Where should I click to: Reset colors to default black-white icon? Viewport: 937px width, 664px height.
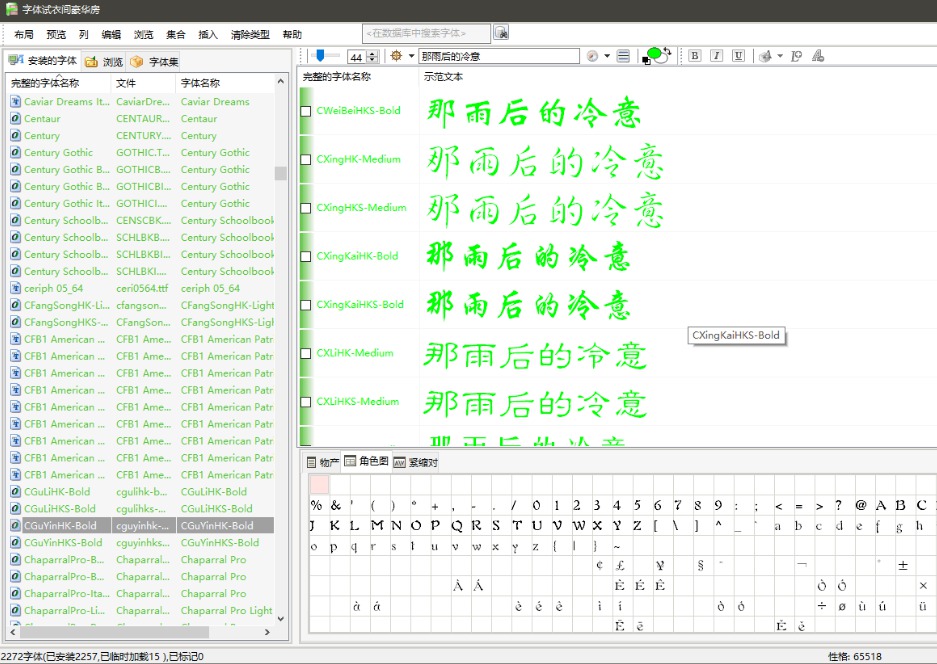click(x=646, y=60)
